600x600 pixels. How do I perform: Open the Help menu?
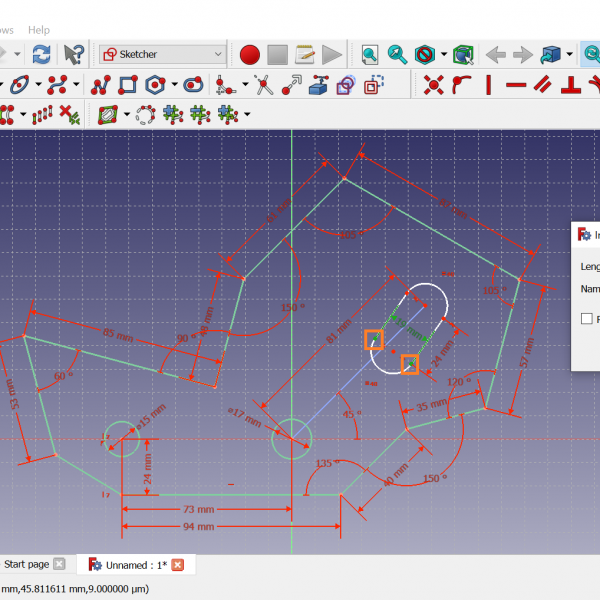[39, 30]
